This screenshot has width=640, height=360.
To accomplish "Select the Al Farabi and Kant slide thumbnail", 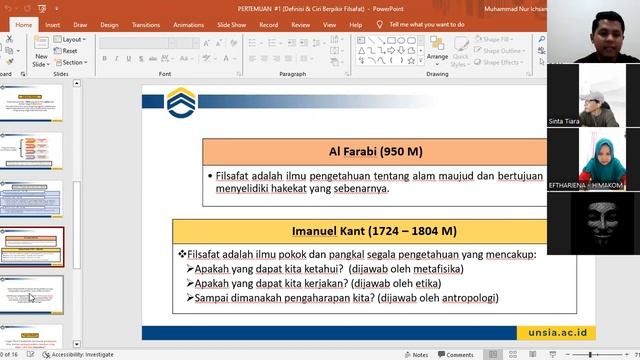I will point(31,247).
